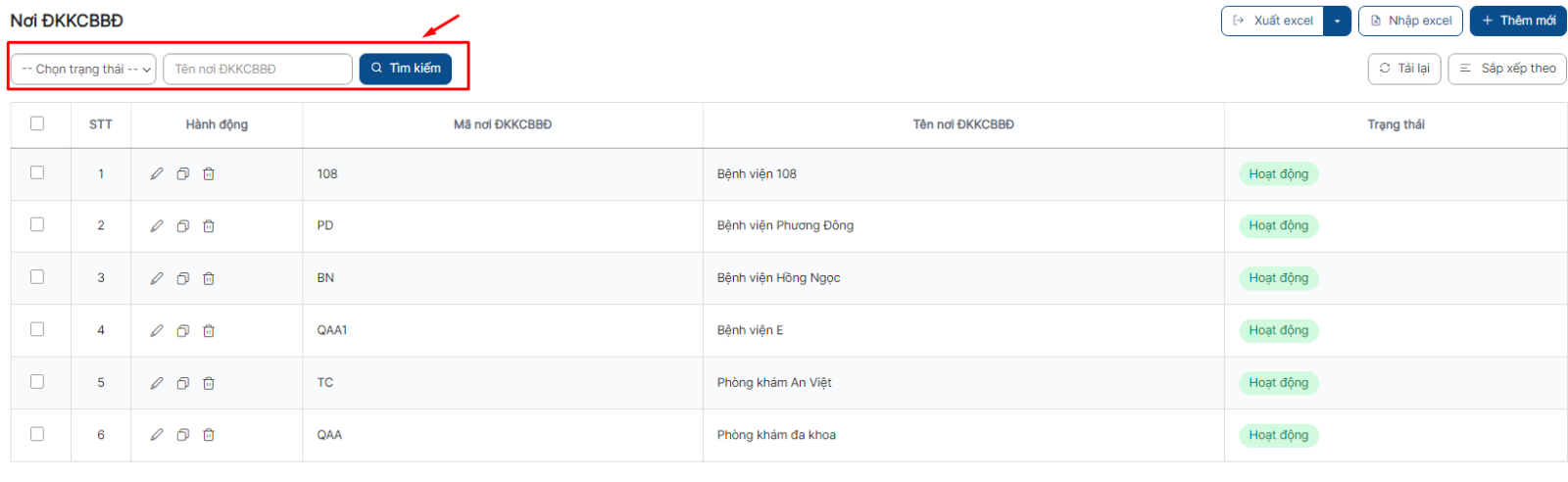Open the Sắp xếp theo sort menu
The image size is (1568, 482).
1507,69
